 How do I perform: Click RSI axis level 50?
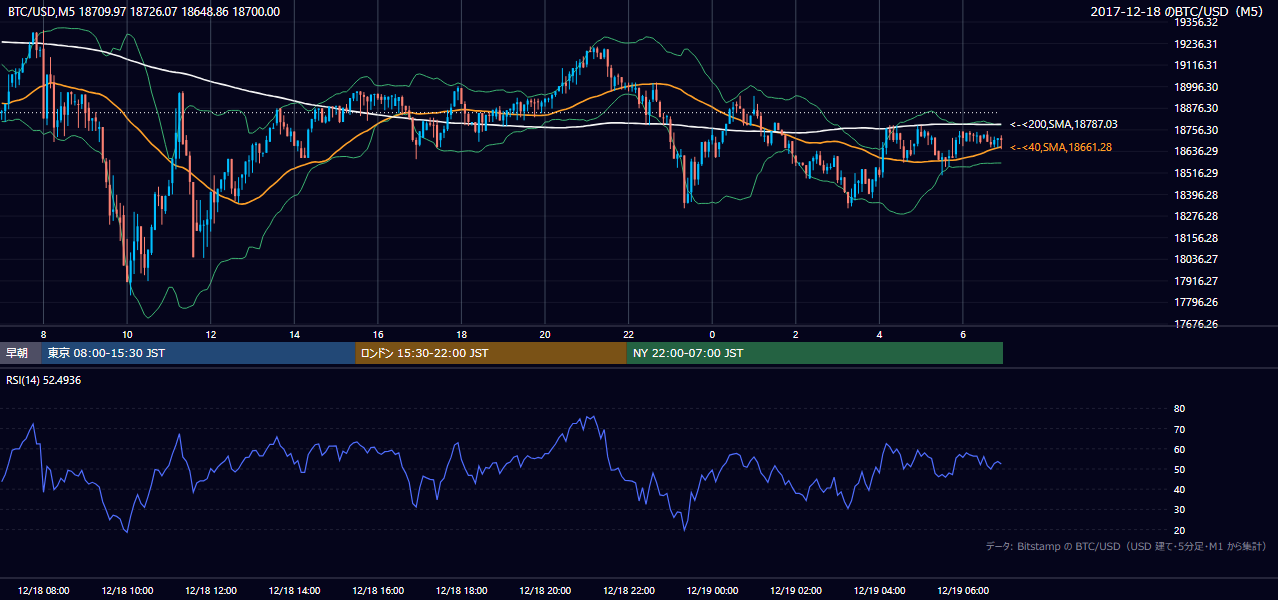coord(1180,469)
